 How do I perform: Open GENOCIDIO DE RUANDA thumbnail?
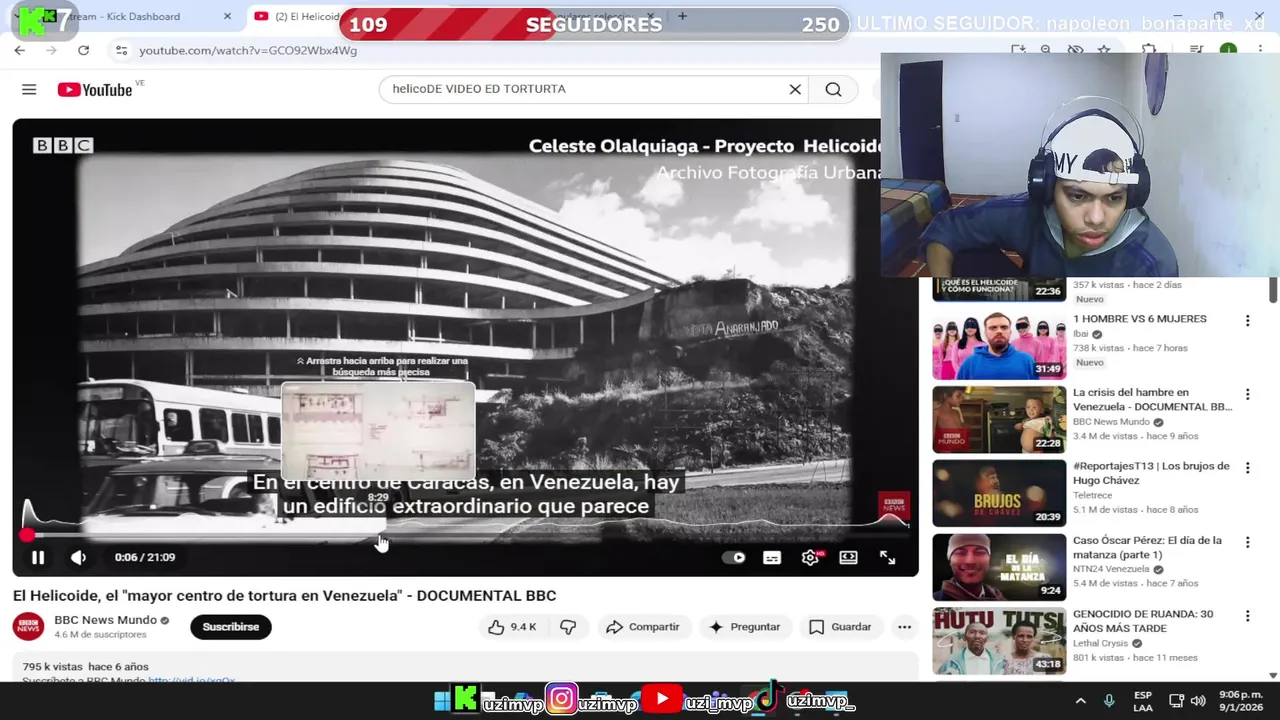[x=999, y=641]
